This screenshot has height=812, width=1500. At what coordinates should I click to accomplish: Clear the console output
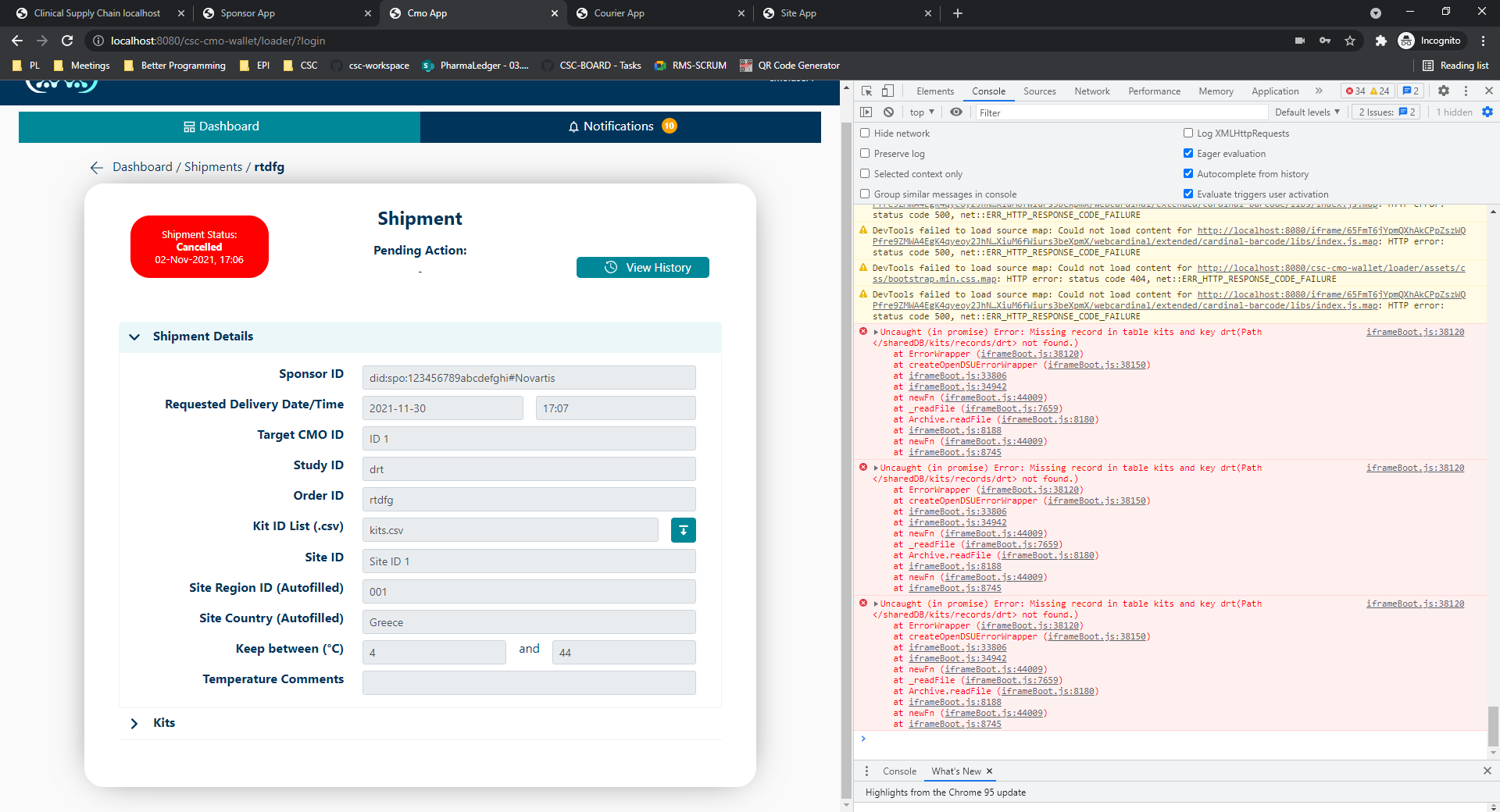point(888,112)
